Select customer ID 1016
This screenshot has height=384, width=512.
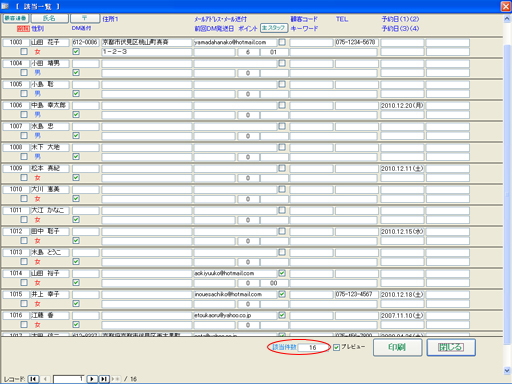click(x=16, y=315)
